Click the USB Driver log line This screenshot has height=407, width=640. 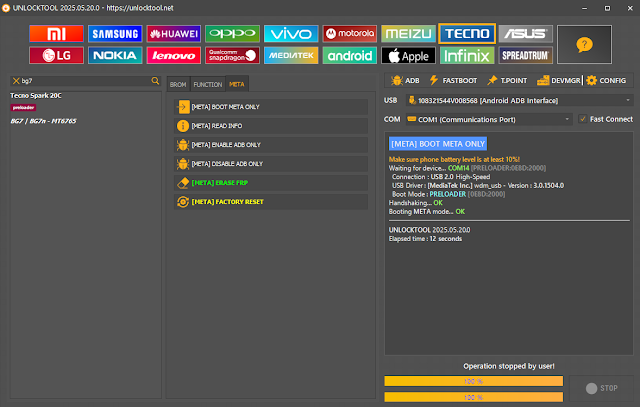pos(478,185)
